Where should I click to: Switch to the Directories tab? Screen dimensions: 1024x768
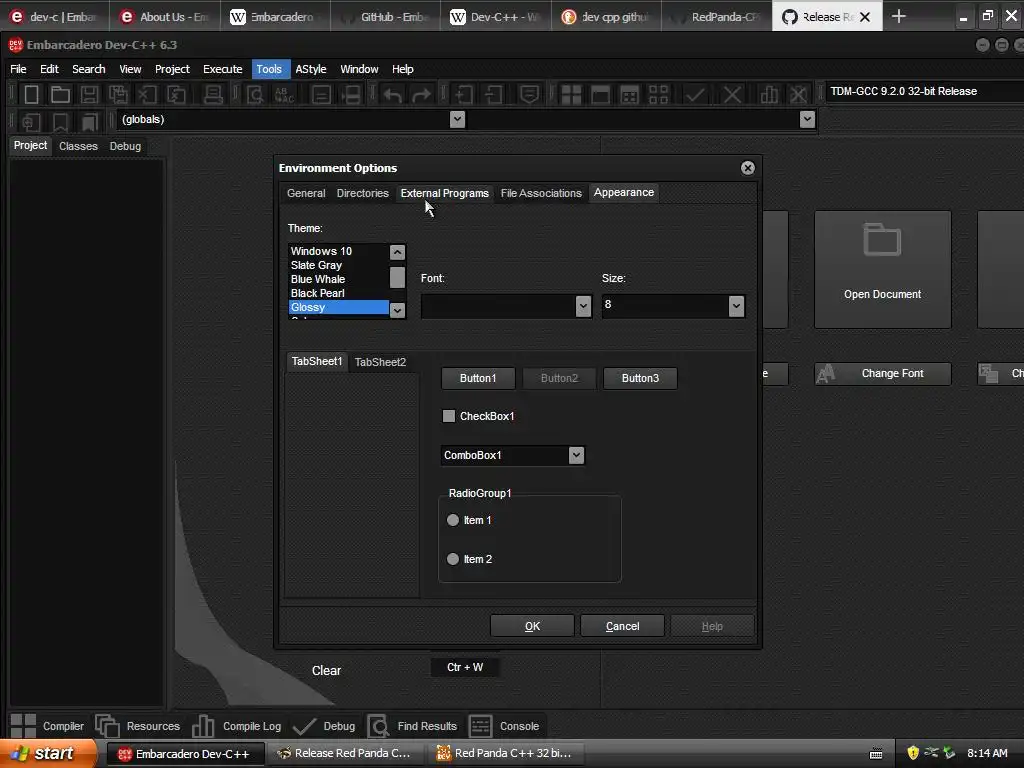tap(362, 193)
